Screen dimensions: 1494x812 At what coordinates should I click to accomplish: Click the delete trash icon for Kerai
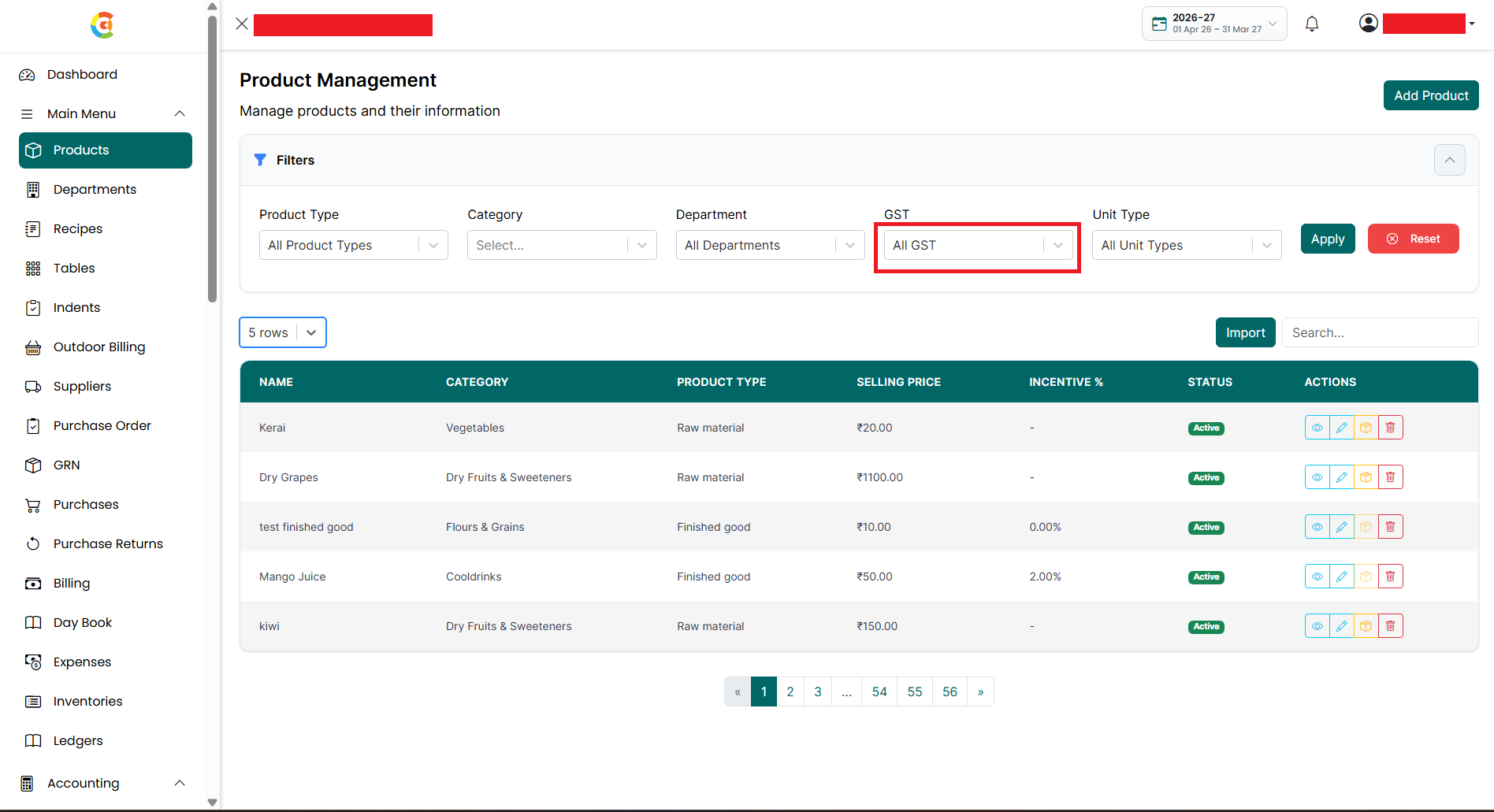coord(1390,428)
